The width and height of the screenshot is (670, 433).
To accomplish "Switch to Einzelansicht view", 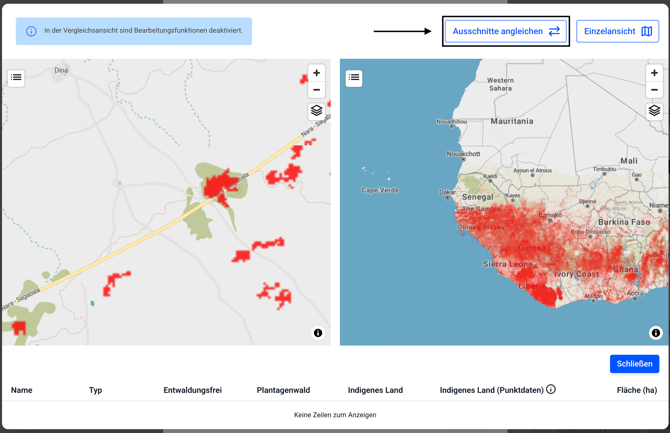I will [x=617, y=31].
